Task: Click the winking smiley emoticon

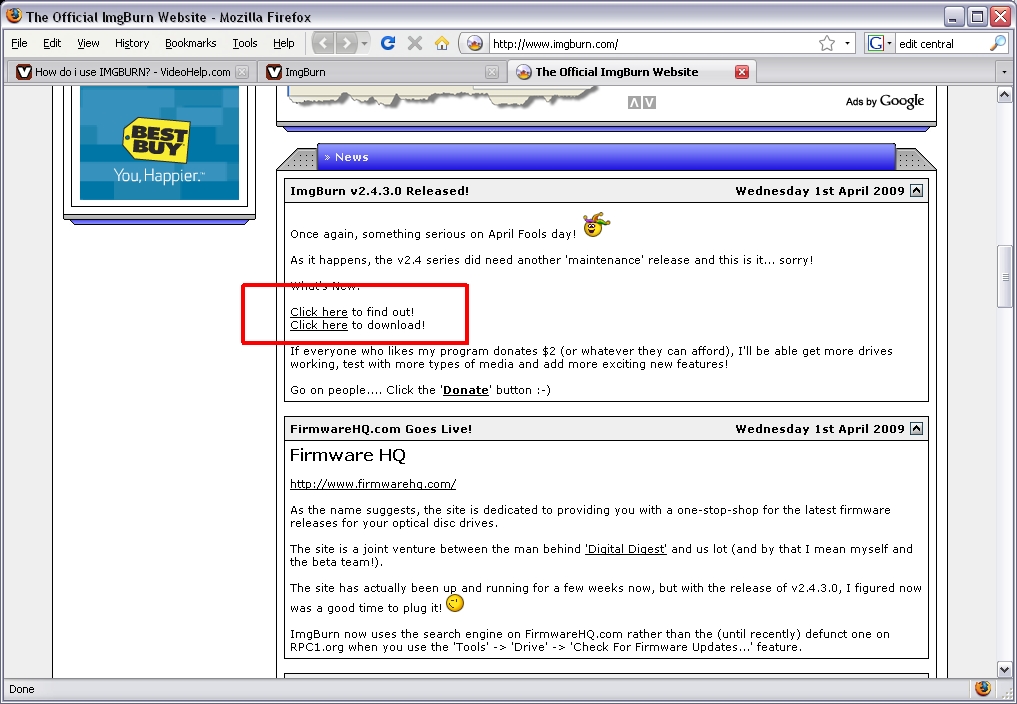Action: pyautogui.click(x=455, y=603)
